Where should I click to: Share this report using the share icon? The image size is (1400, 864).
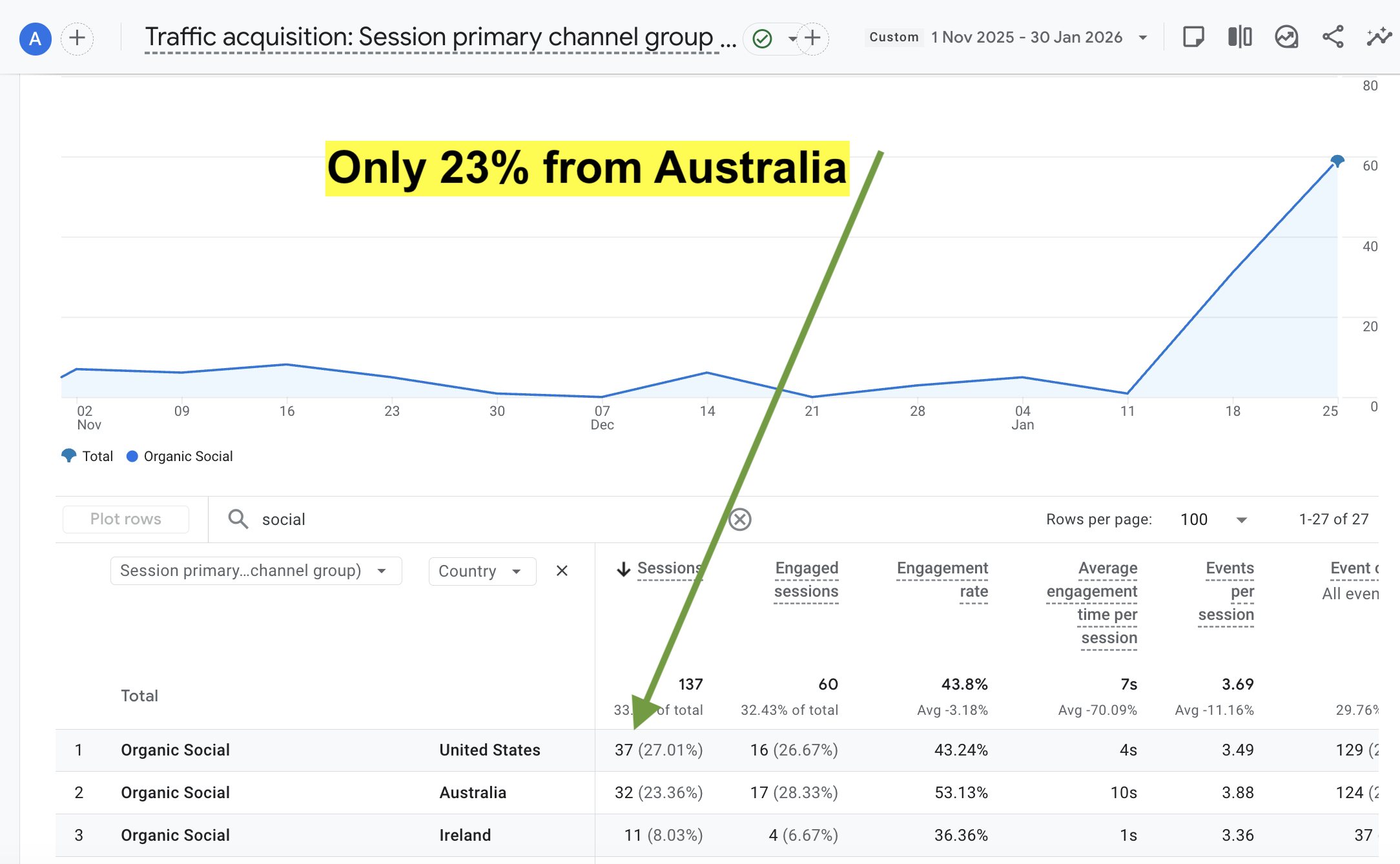(1332, 37)
